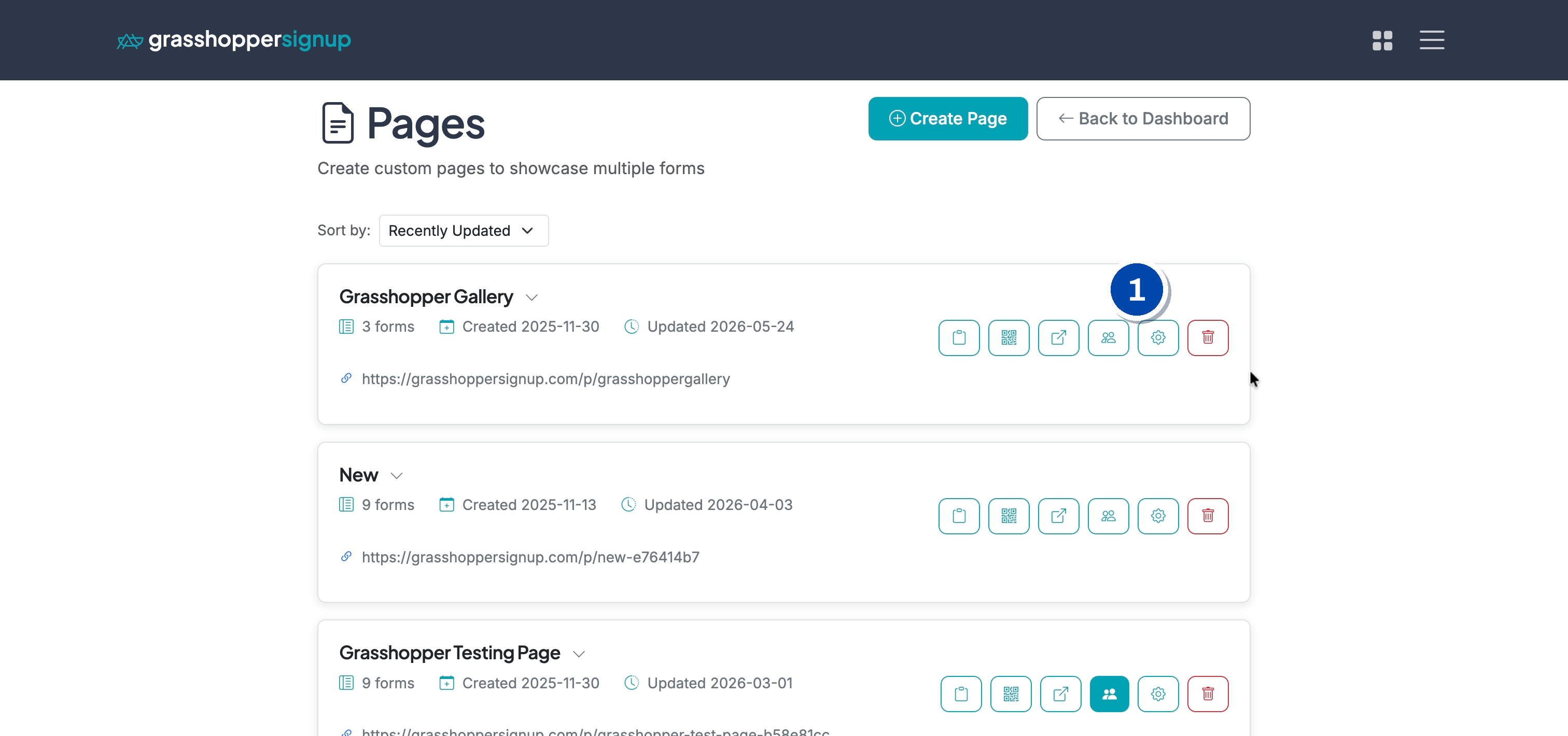This screenshot has width=1568, height=736.
Task: Show QR code for Grasshopper Gallery
Action: point(1009,337)
